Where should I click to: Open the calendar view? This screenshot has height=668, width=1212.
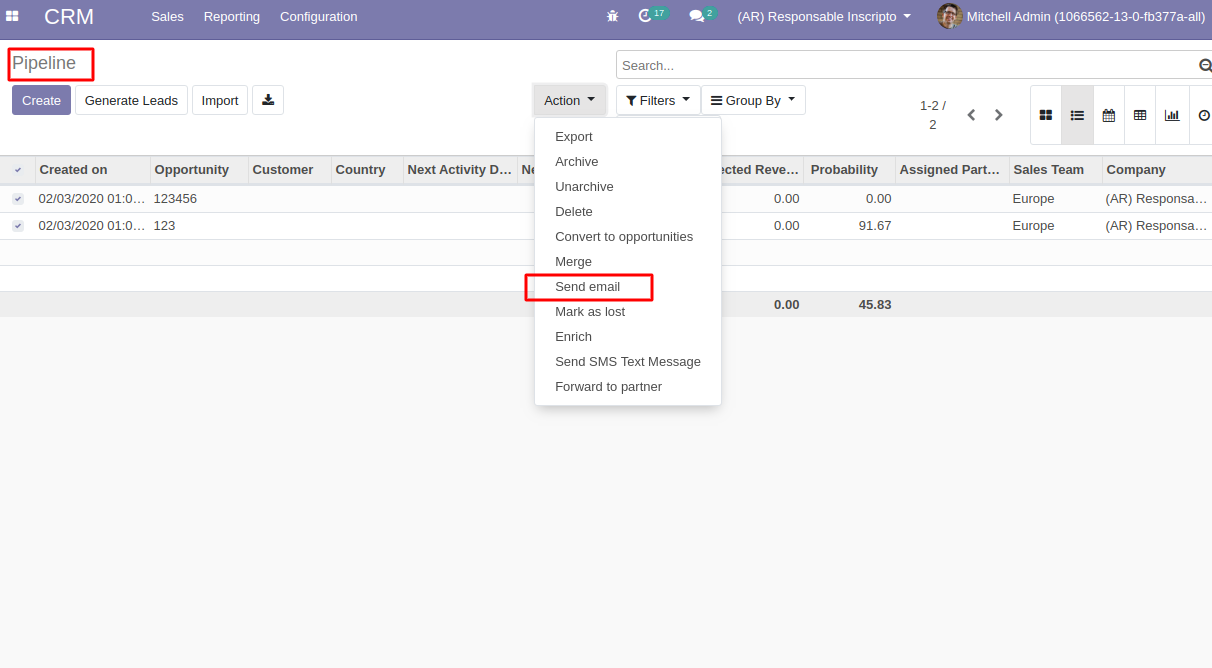pos(1108,115)
